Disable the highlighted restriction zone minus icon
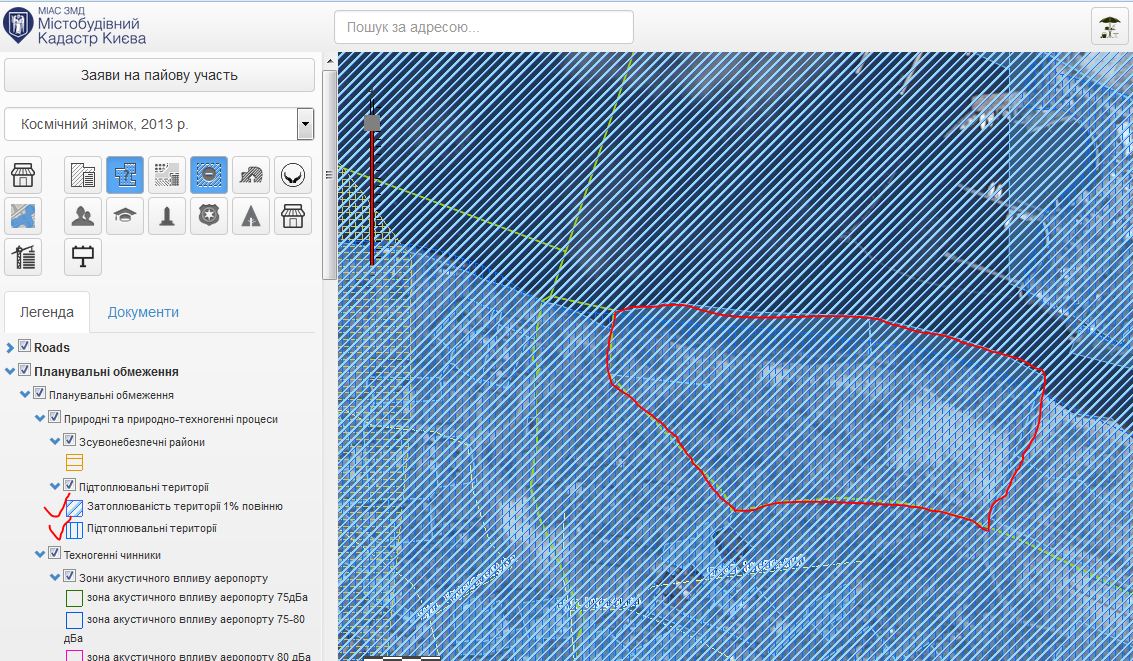The height and width of the screenshot is (661, 1133). click(208, 175)
